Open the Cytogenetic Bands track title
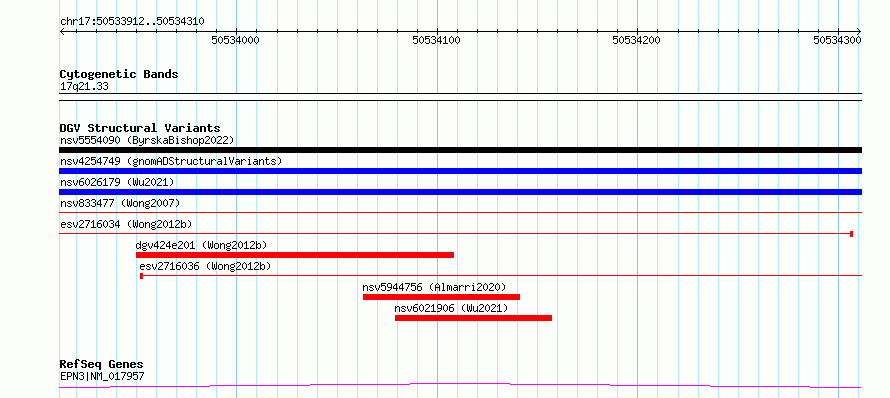This screenshot has width=890, height=398. 119,74
